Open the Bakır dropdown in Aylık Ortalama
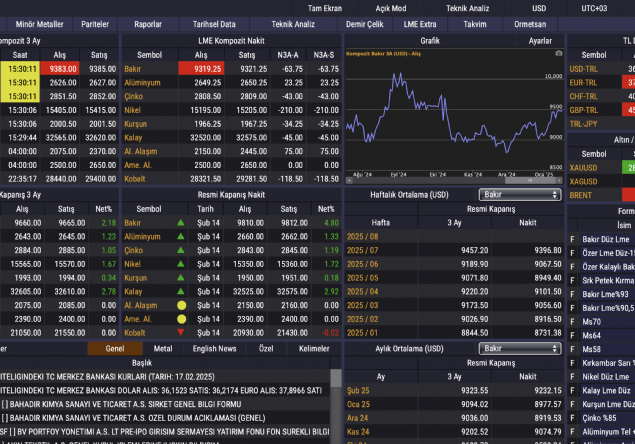 520,348
